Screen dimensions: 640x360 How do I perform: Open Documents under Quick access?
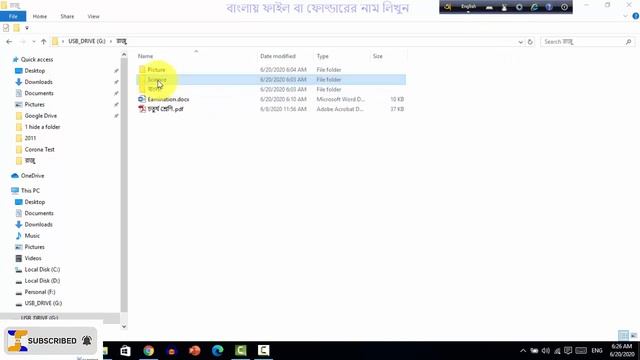click(x=39, y=93)
